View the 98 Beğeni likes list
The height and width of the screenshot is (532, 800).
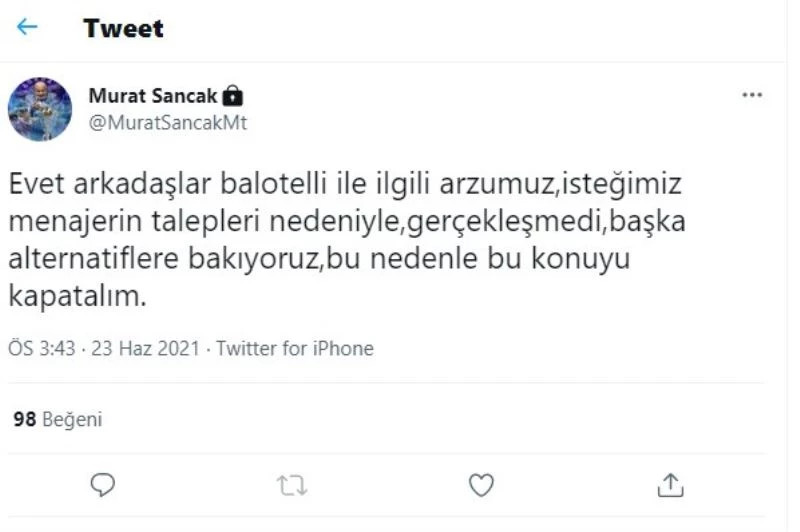point(57,419)
